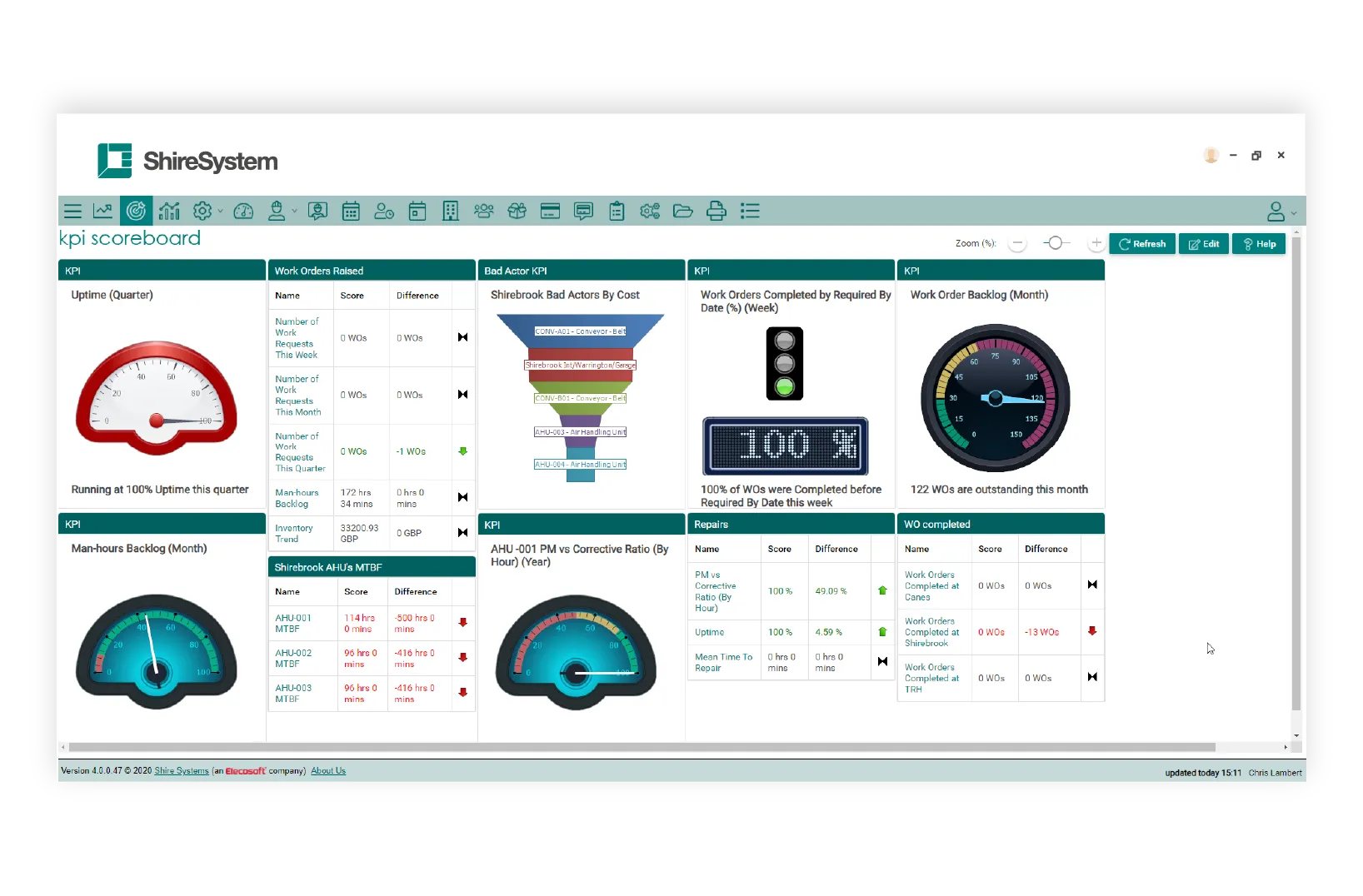Click the zoom slider handle
The height and width of the screenshot is (896, 1363).
tap(1056, 243)
